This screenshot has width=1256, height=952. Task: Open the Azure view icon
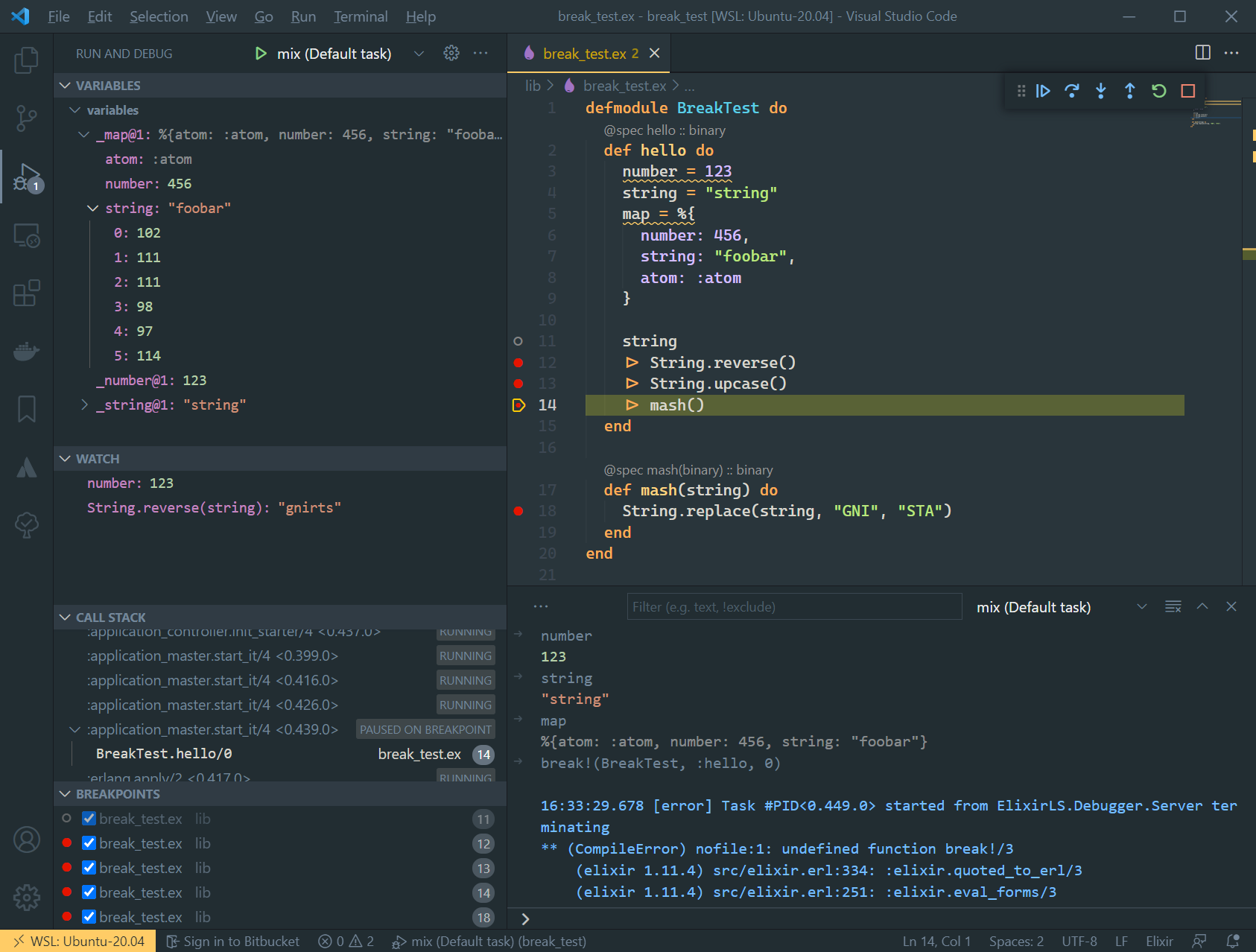point(27,468)
